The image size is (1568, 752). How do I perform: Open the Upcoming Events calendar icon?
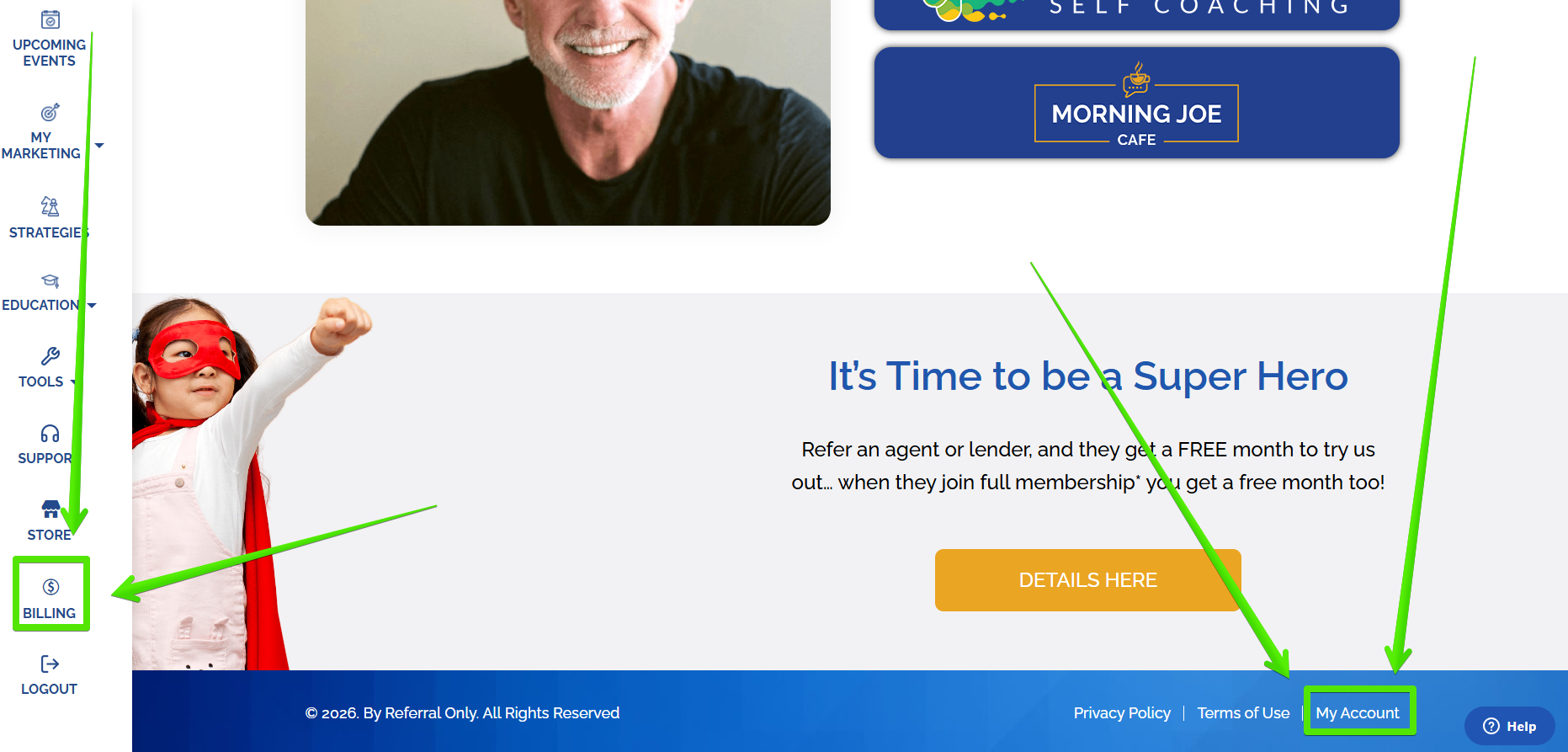tap(50, 19)
